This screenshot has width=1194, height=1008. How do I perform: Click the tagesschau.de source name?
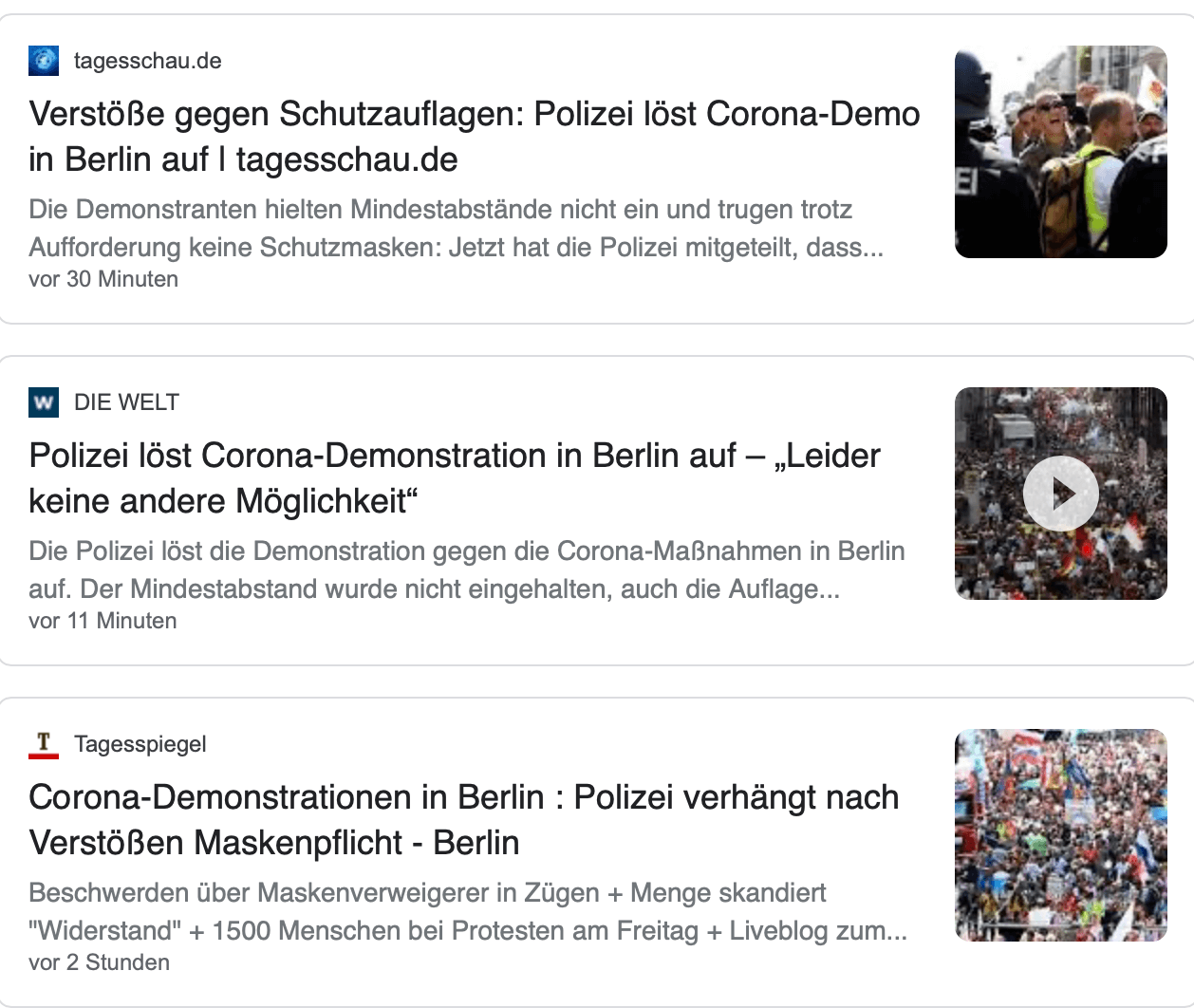click(x=147, y=62)
